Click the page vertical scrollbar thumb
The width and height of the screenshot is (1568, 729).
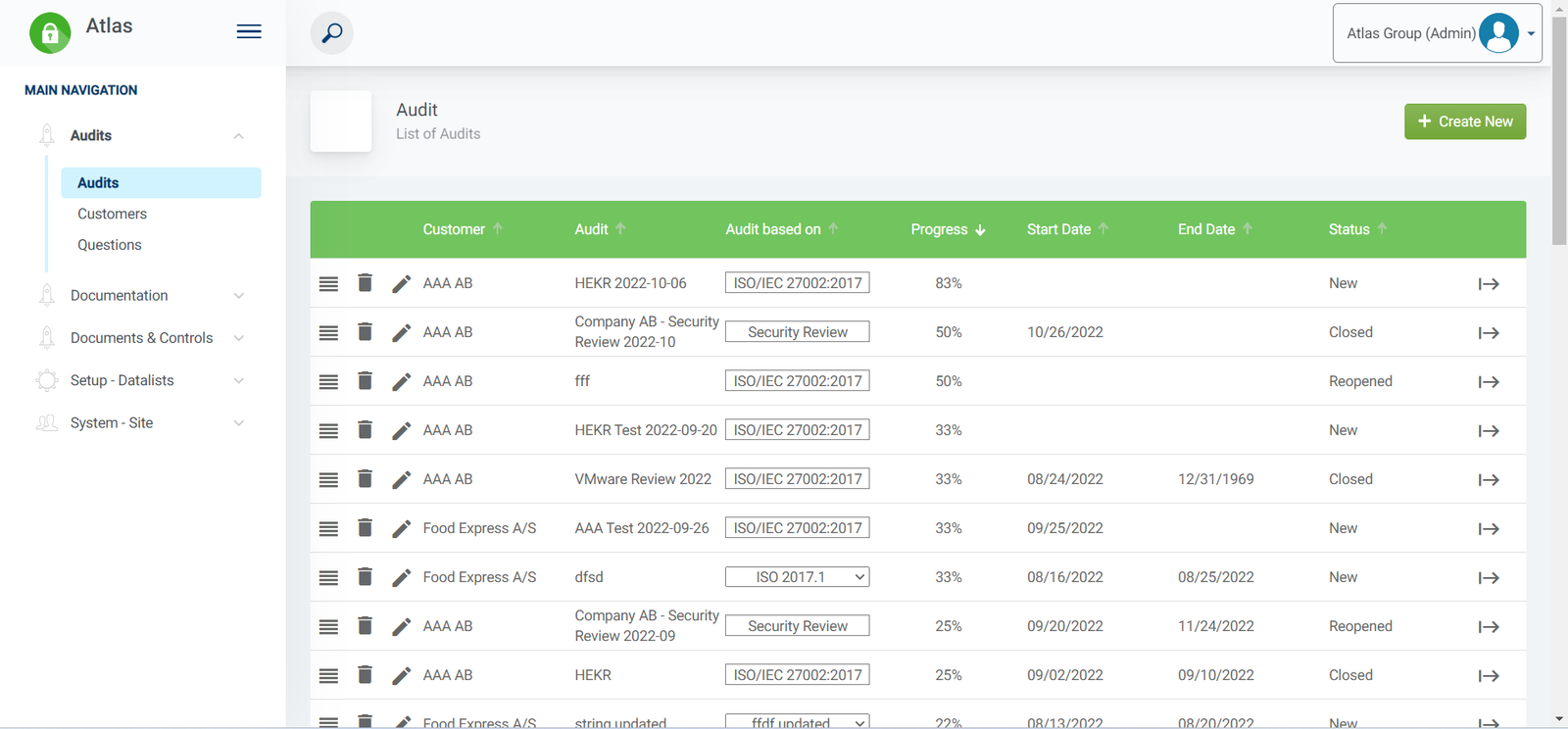point(1559,131)
